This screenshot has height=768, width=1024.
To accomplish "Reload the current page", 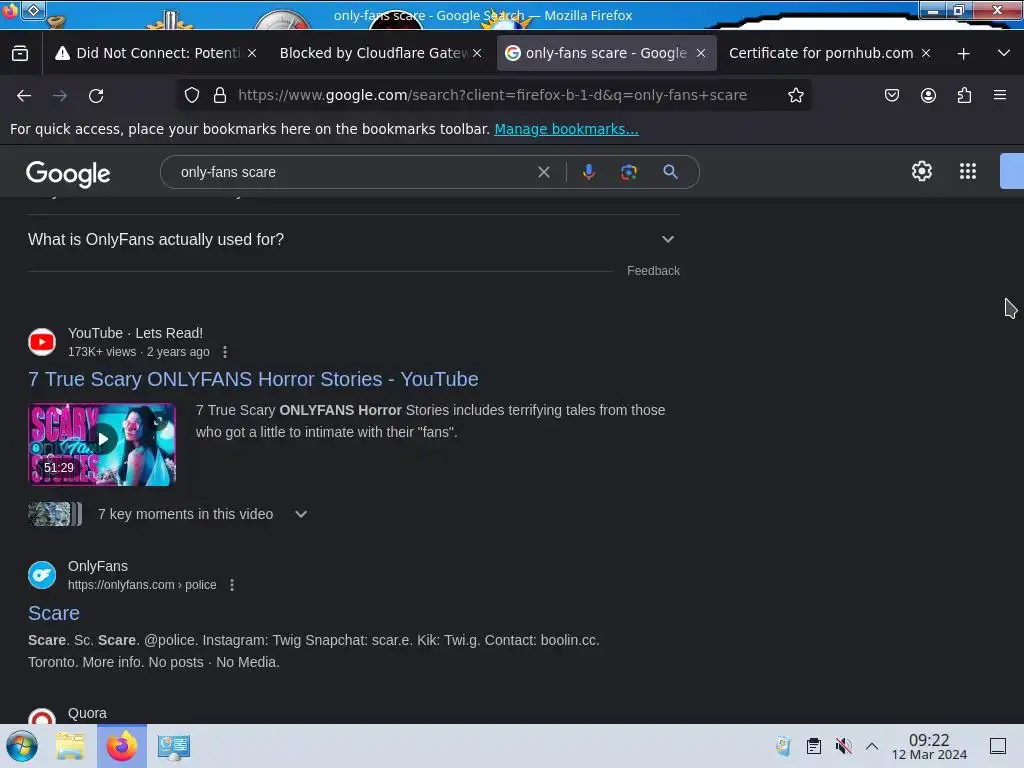I will [96, 95].
